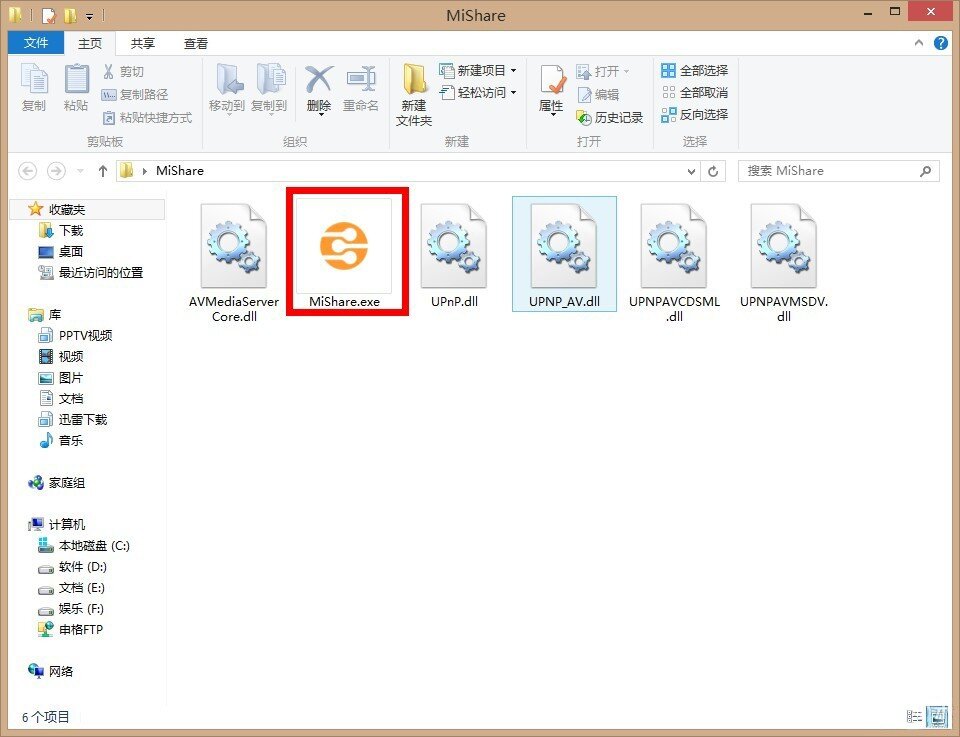Open the Quick Access Toolbar customize arrow
The height and width of the screenshot is (737, 960).
[89, 15]
